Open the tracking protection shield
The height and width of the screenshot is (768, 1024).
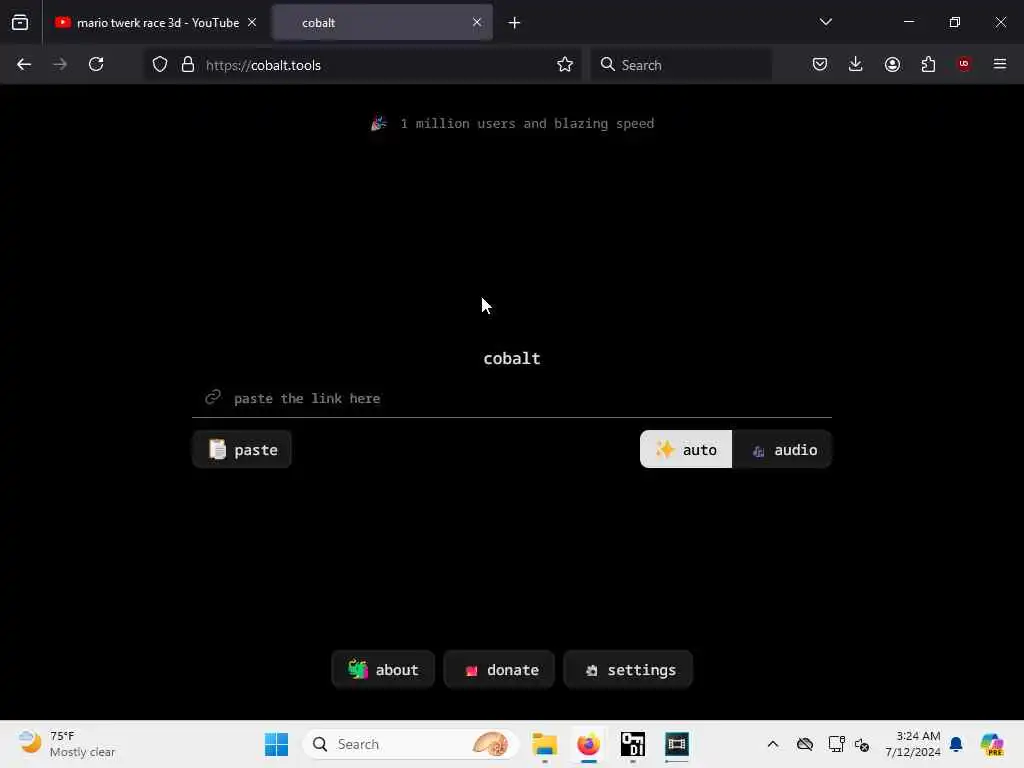(160, 64)
